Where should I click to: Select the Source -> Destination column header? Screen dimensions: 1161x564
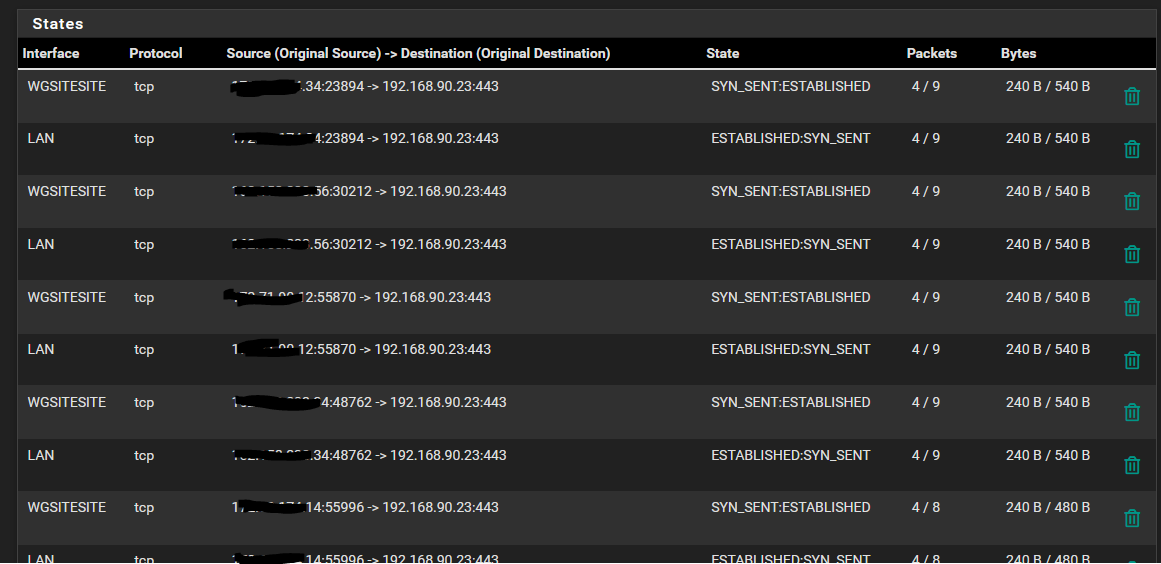418,54
